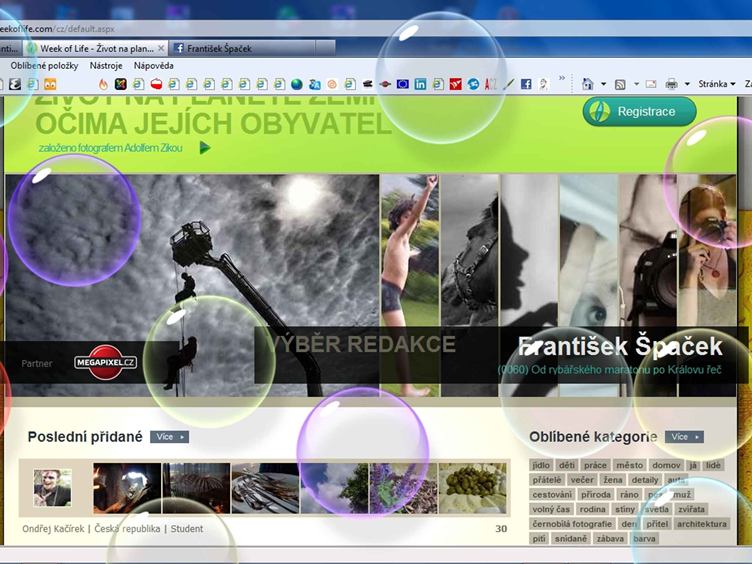The image size is (752, 564).
Task: Open the Facebook favorites bar icon
Action: [x=526, y=84]
